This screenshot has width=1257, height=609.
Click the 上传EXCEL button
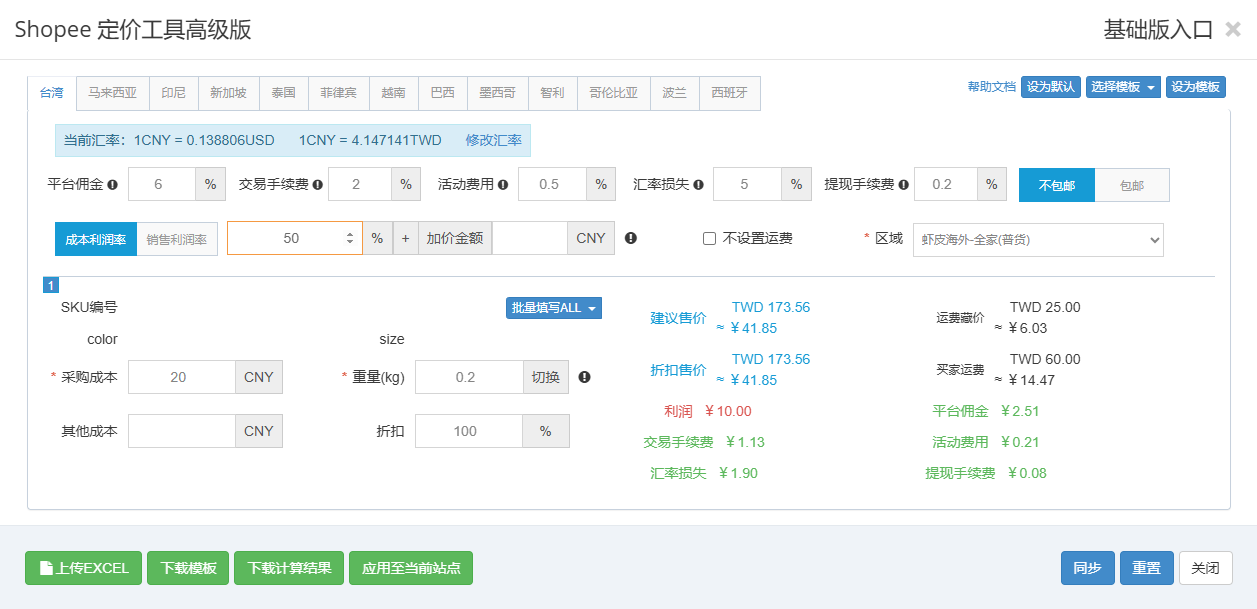(x=84, y=568)
